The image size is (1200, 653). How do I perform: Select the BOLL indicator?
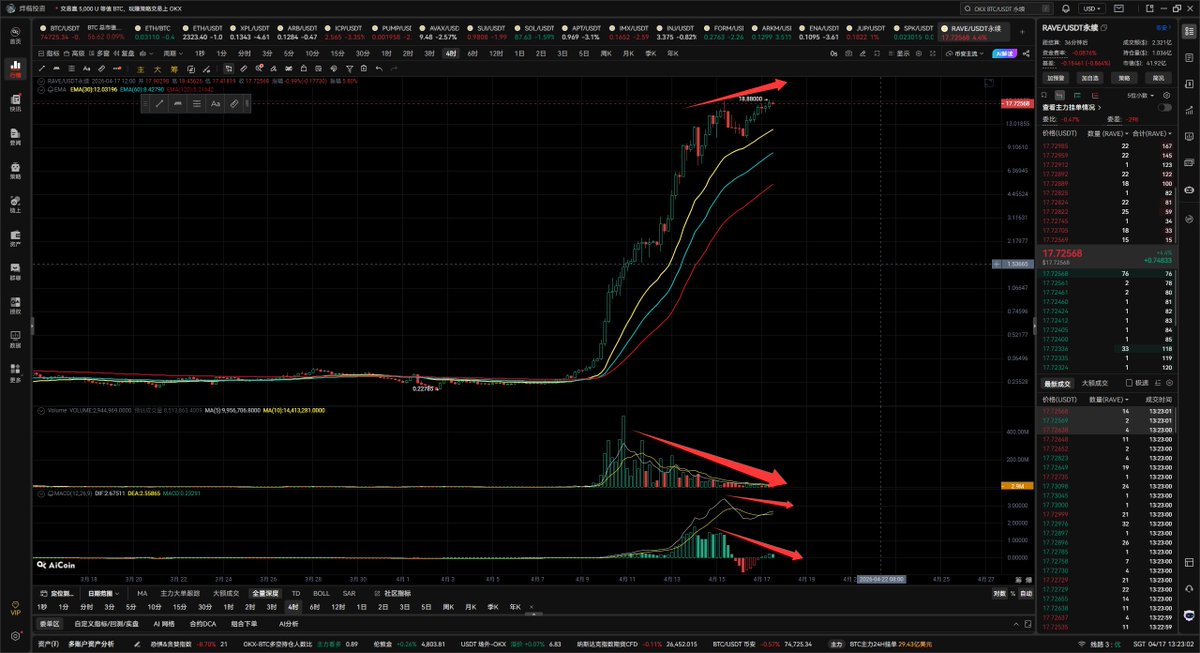pos(321,593)
